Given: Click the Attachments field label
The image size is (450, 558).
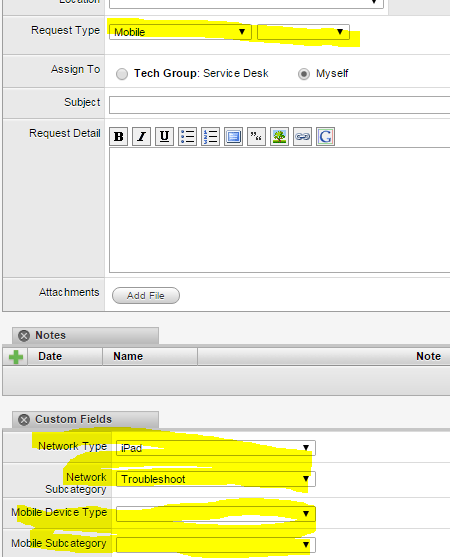Looking at the screenshot, I should pyautogui.click(x=69, y=293).
